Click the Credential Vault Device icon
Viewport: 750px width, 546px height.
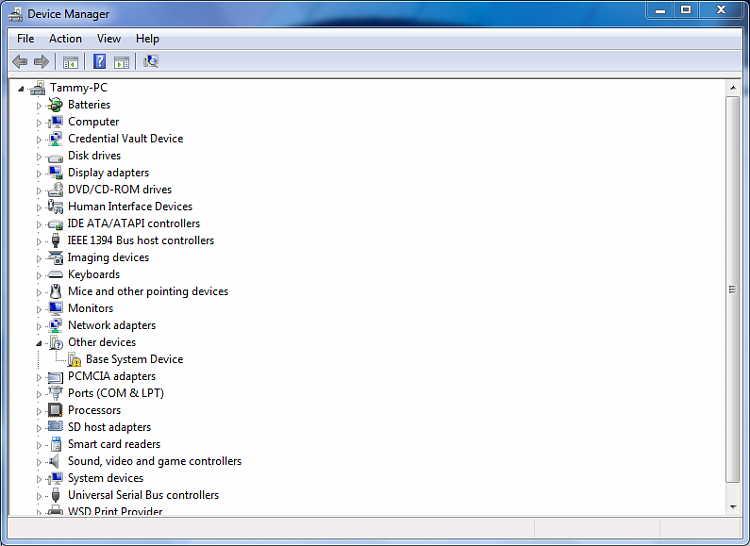[55, 139]
